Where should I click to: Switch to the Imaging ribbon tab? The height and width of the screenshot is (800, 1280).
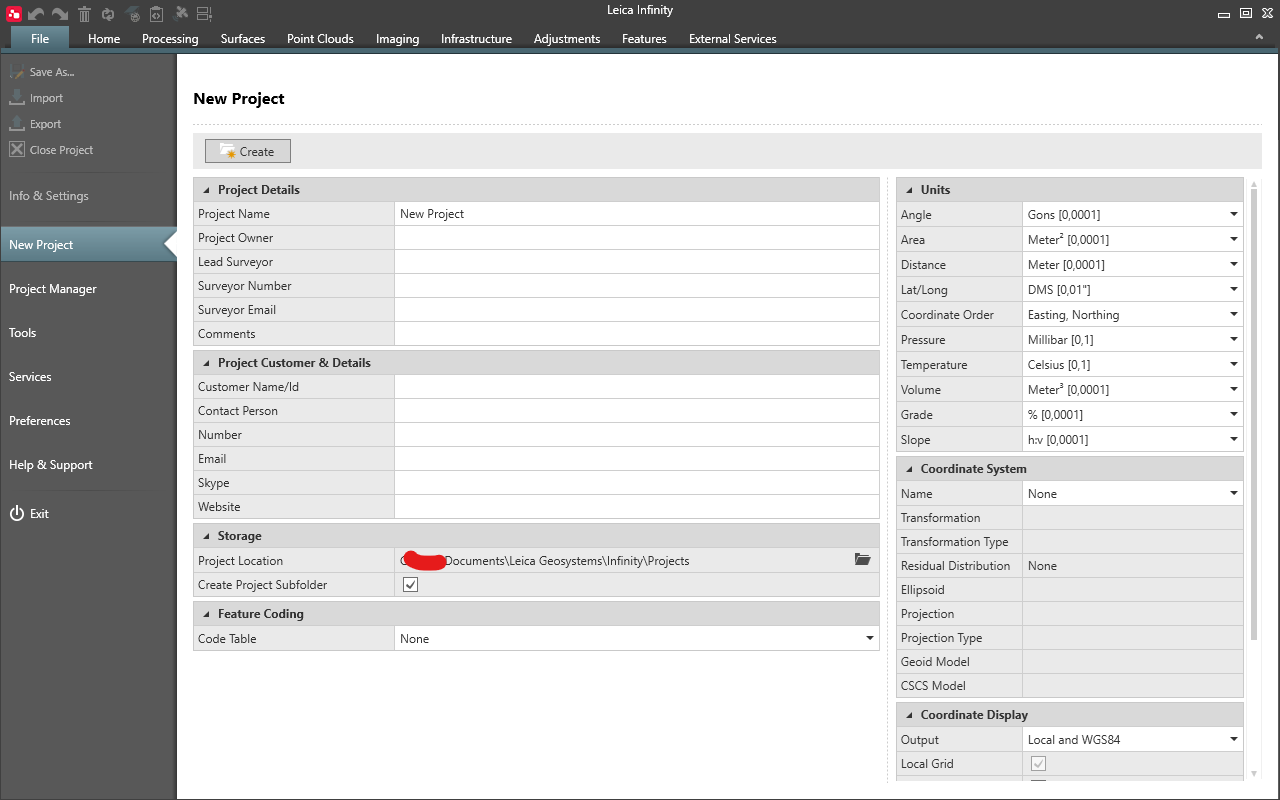point(397,38)
